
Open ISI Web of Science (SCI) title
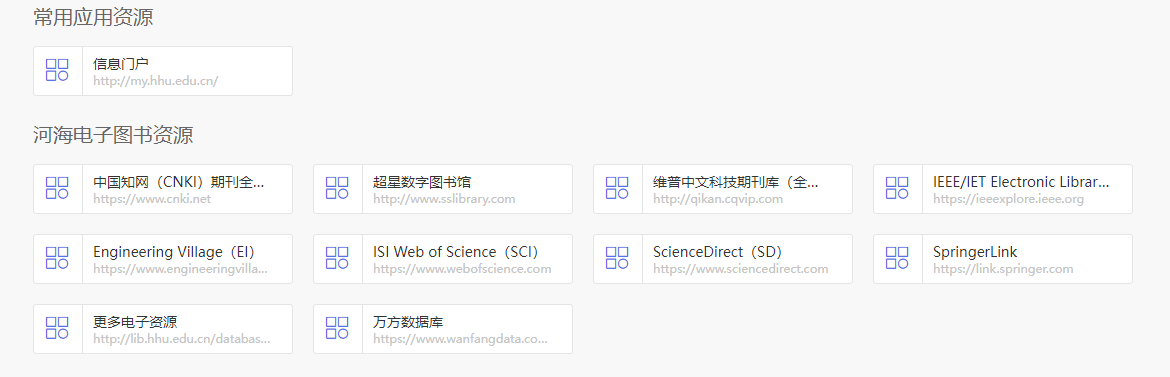(456, 252)
